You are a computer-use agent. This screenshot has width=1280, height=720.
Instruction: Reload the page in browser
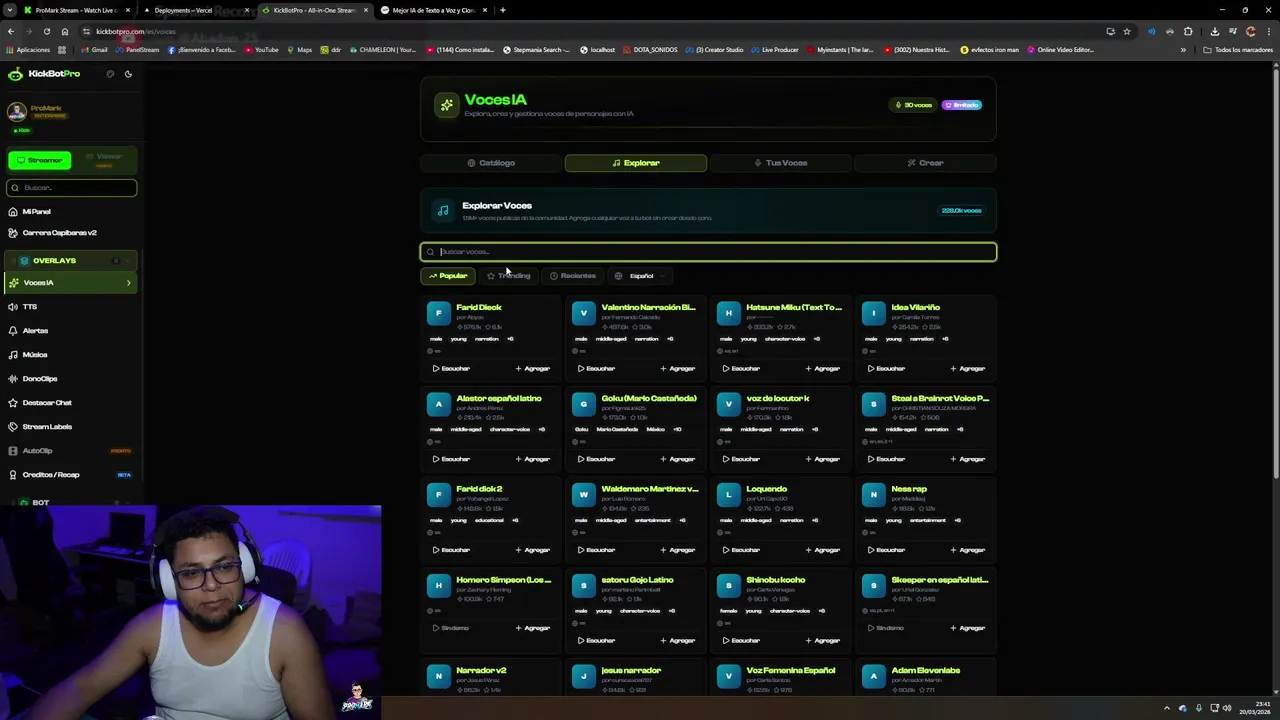click(x=46, y=31)
